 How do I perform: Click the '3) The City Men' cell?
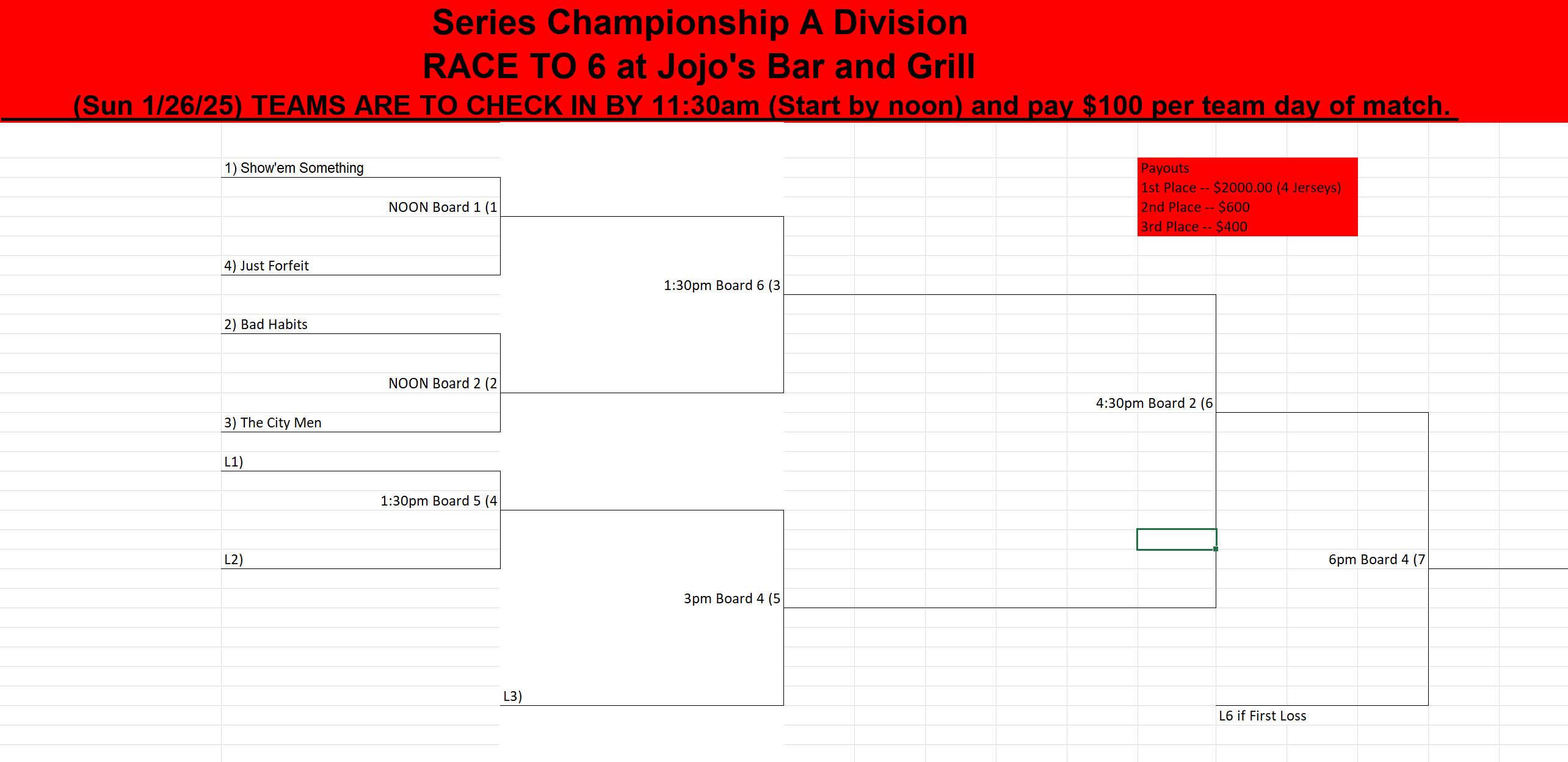[360, 423]
